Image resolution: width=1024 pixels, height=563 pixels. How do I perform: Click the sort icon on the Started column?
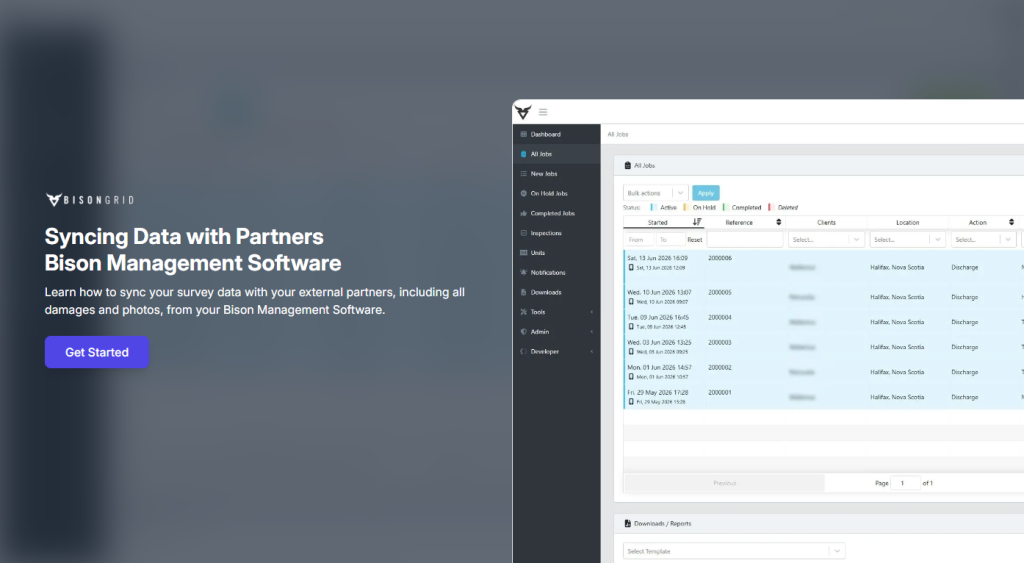point(697,222)
